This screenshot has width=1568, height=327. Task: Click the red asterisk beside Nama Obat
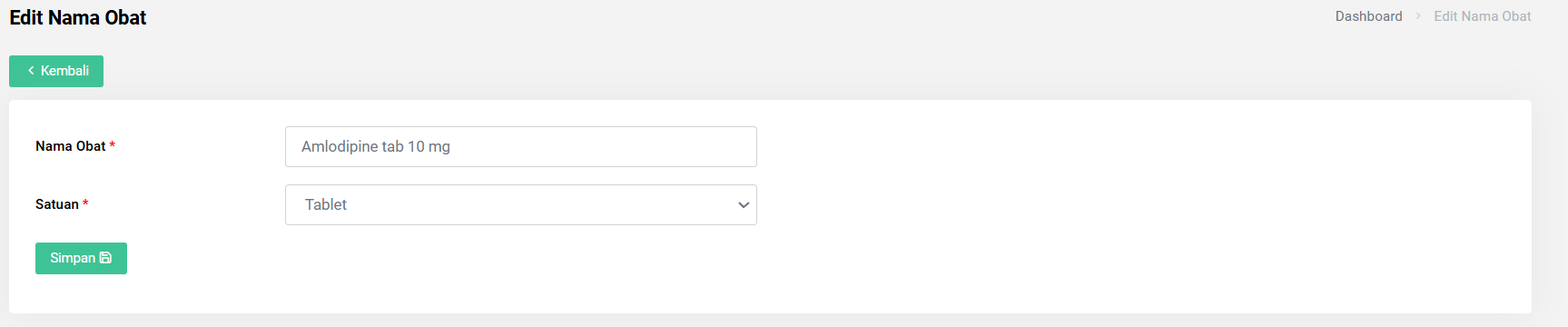pos(112,145)
